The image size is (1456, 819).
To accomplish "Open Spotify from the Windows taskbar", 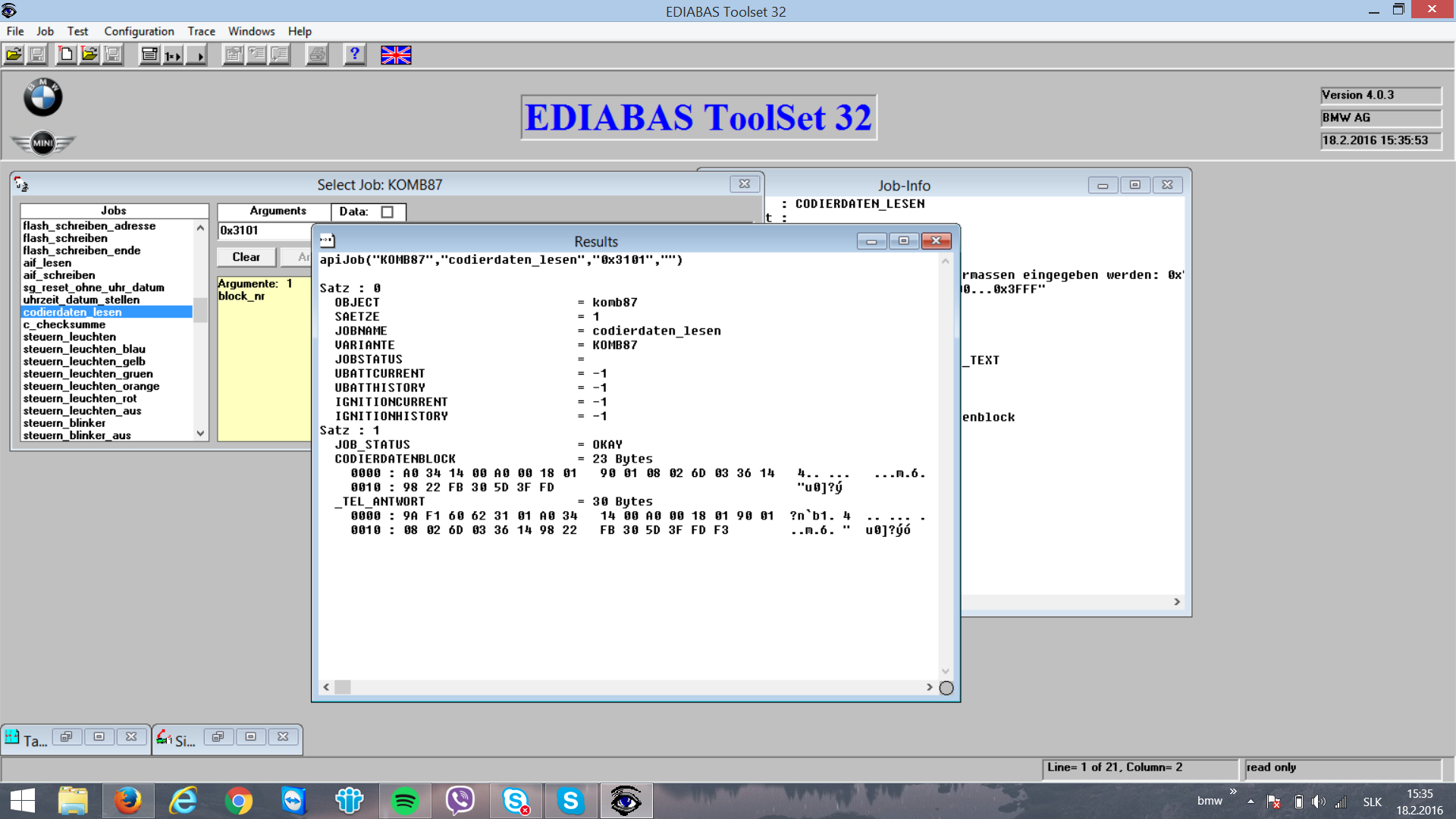I will [404, 801].
